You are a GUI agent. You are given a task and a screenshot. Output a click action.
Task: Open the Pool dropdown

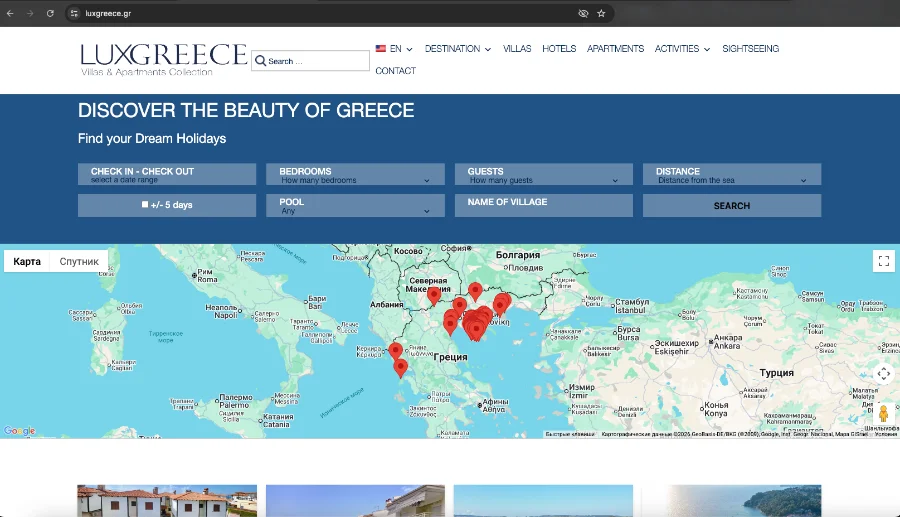[x=355, y=206]
